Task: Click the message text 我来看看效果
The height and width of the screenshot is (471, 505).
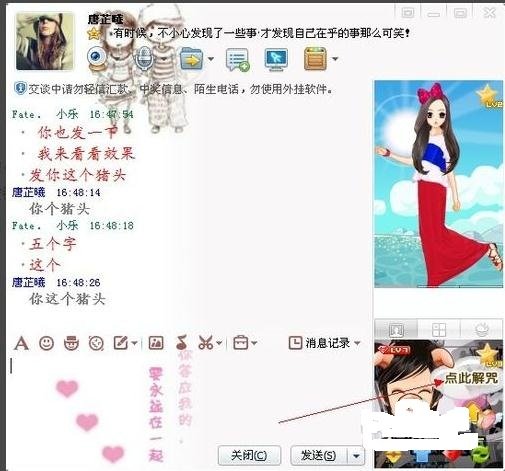Action: [86, 154]
